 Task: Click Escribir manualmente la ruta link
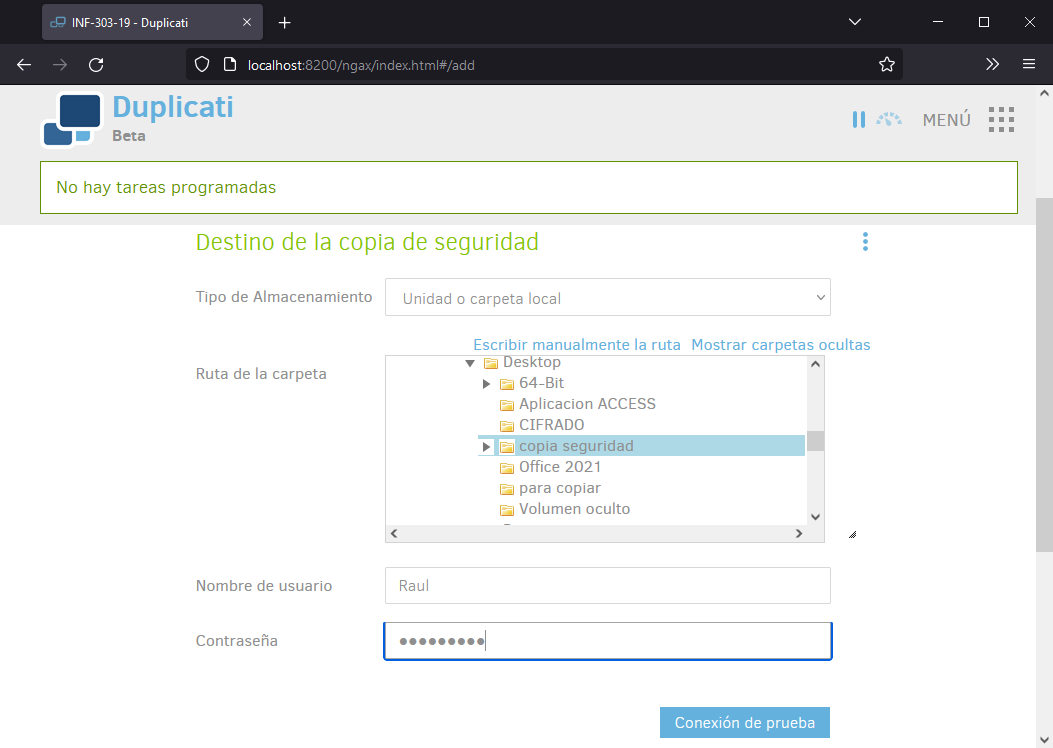(576, 345)
